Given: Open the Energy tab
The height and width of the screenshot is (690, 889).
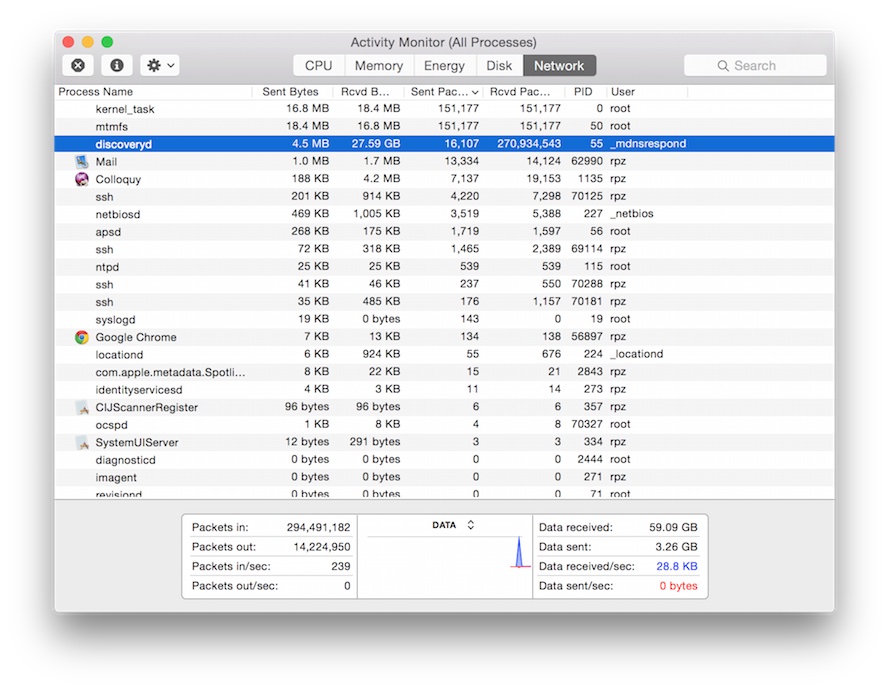Looking at the screenshot, I should click(443, 66).
